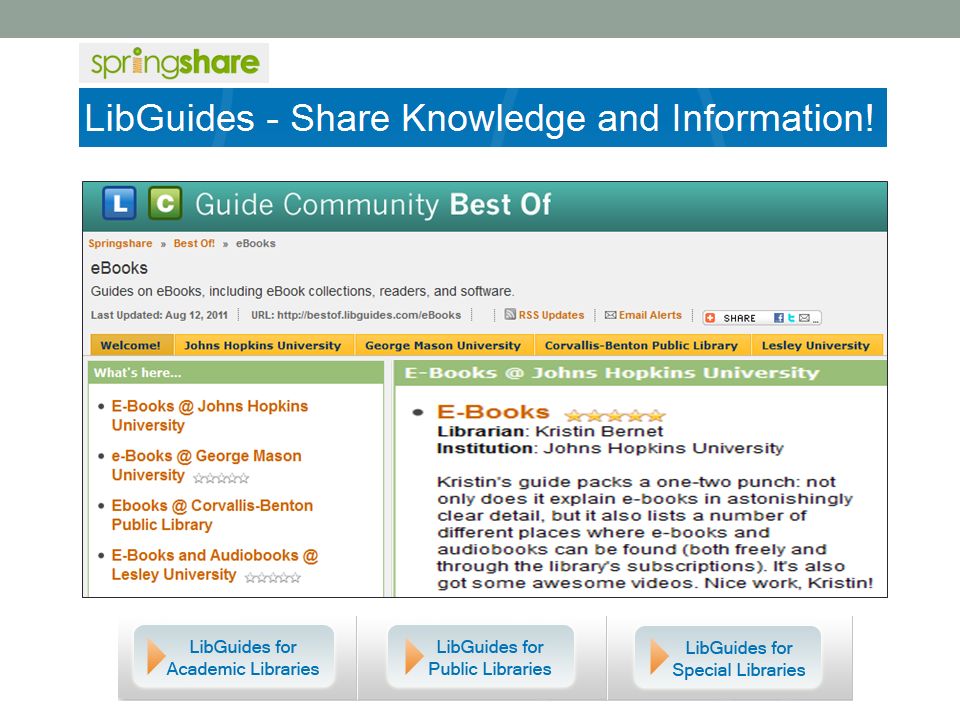
Task: Click the What's here... box header
Action: click(236, 373)
